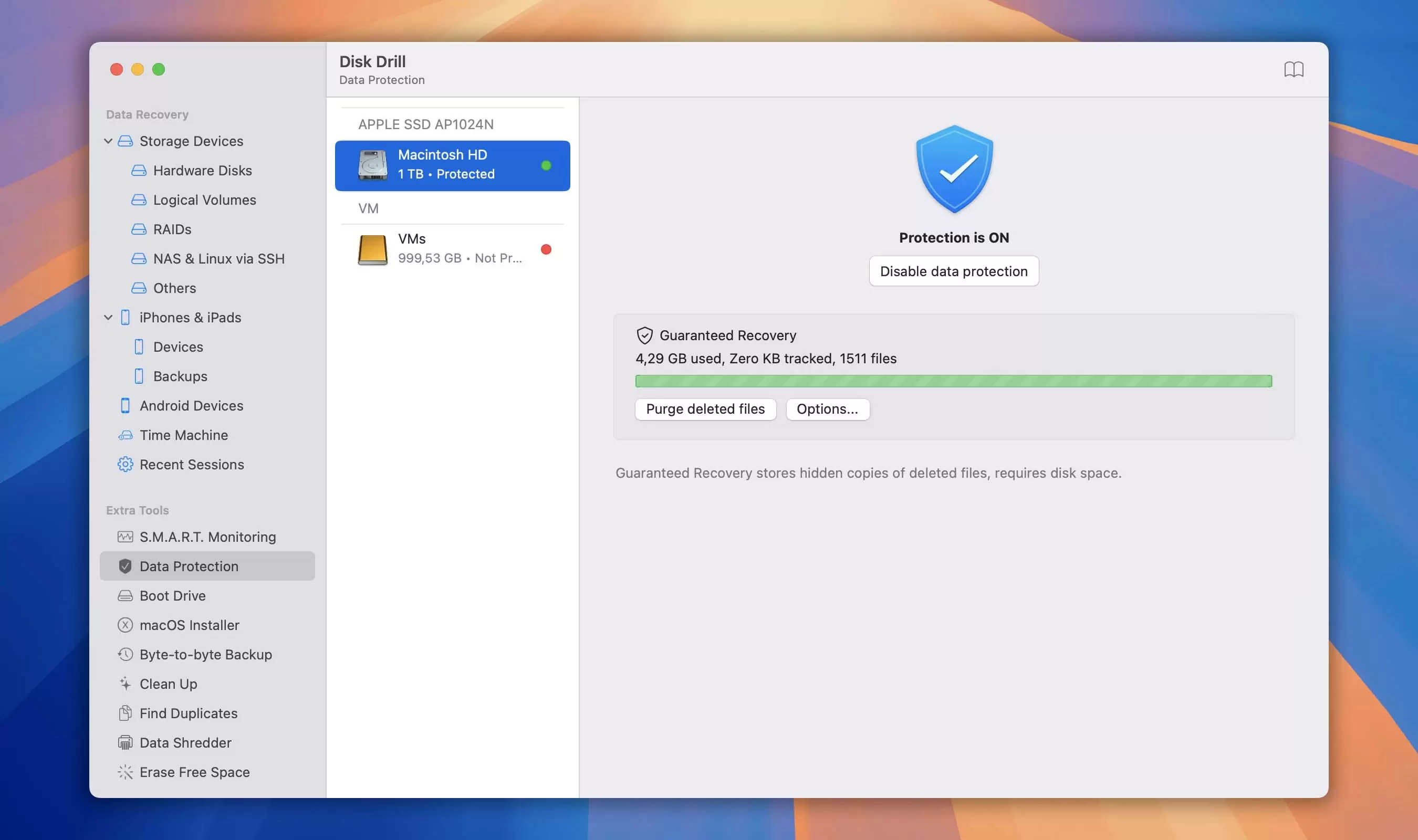Click the Clean Up sparkle icon
This screenshot has width=1418, height=840.
point(125,685)
